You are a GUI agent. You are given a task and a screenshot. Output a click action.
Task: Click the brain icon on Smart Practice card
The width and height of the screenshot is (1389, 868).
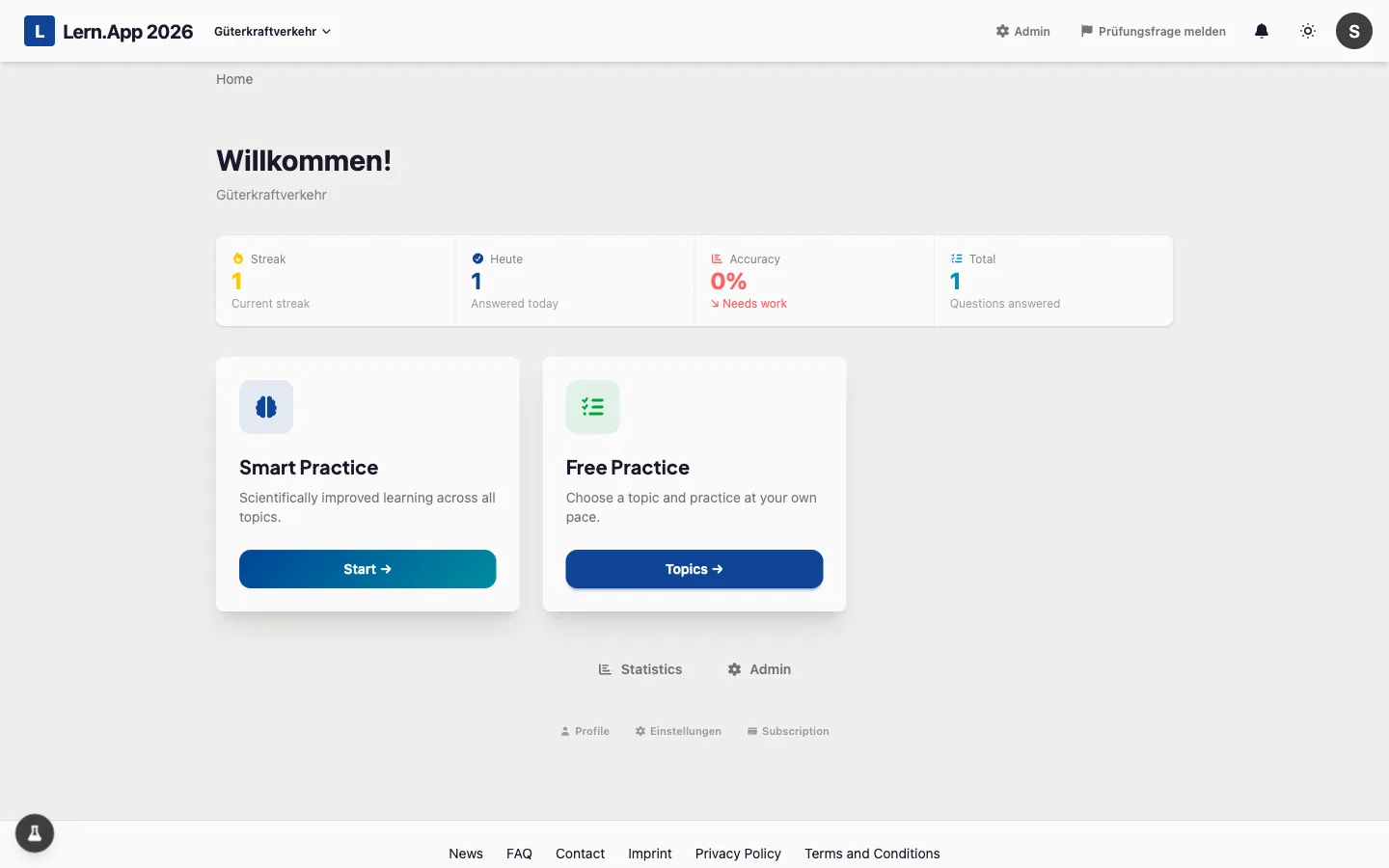click(x=266, y=407)
